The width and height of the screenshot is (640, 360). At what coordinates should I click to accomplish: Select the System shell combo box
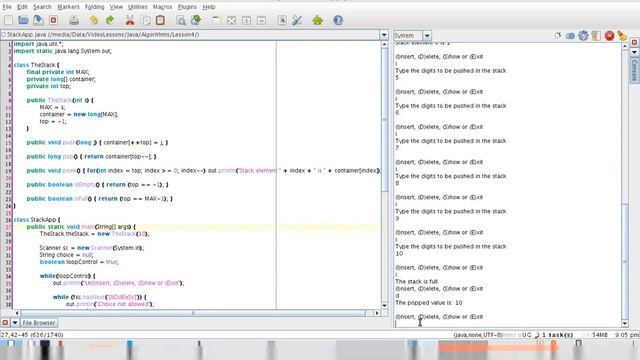point(412,36)
